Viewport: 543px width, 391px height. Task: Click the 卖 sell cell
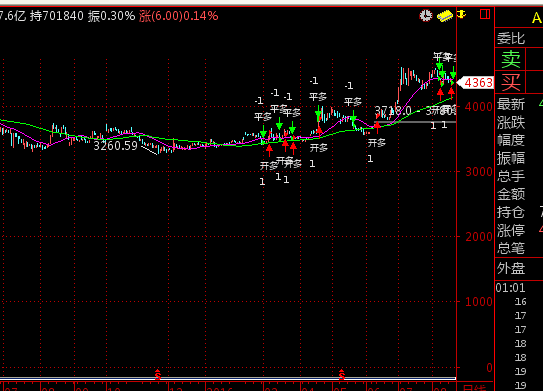[x=511, y=59]
